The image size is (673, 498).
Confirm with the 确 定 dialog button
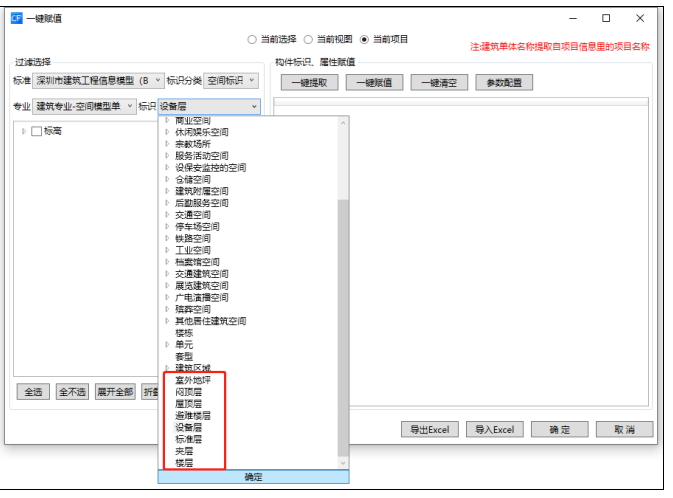560,429
